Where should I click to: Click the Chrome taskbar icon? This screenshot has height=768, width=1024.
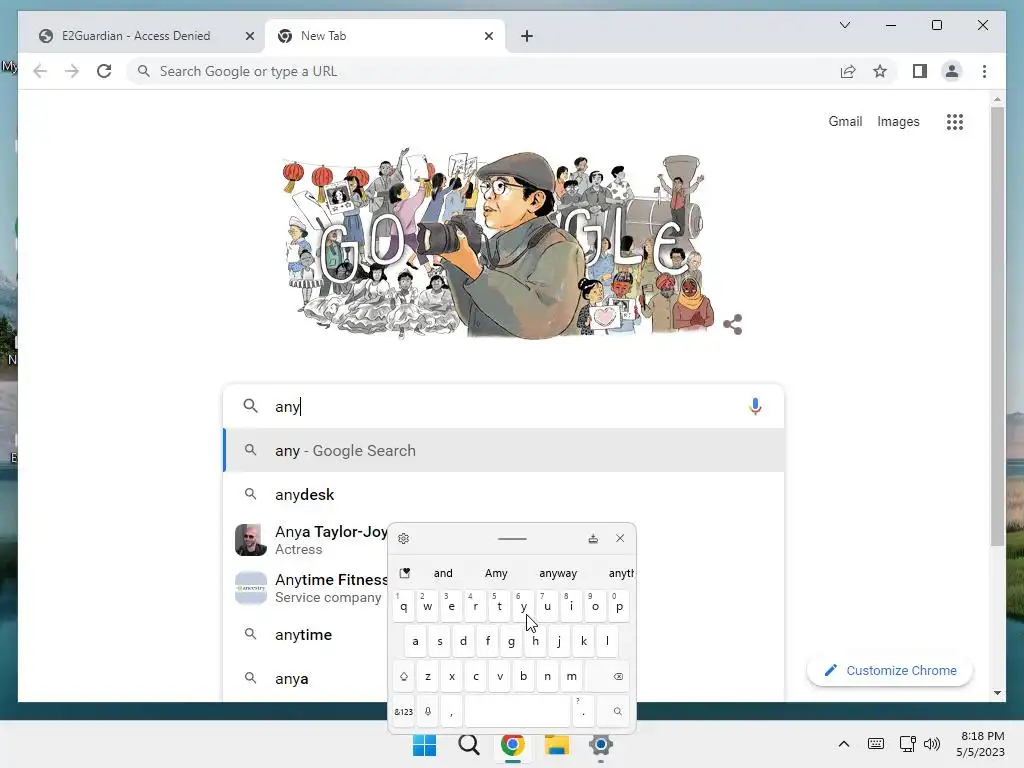click(x=513, y=745)
